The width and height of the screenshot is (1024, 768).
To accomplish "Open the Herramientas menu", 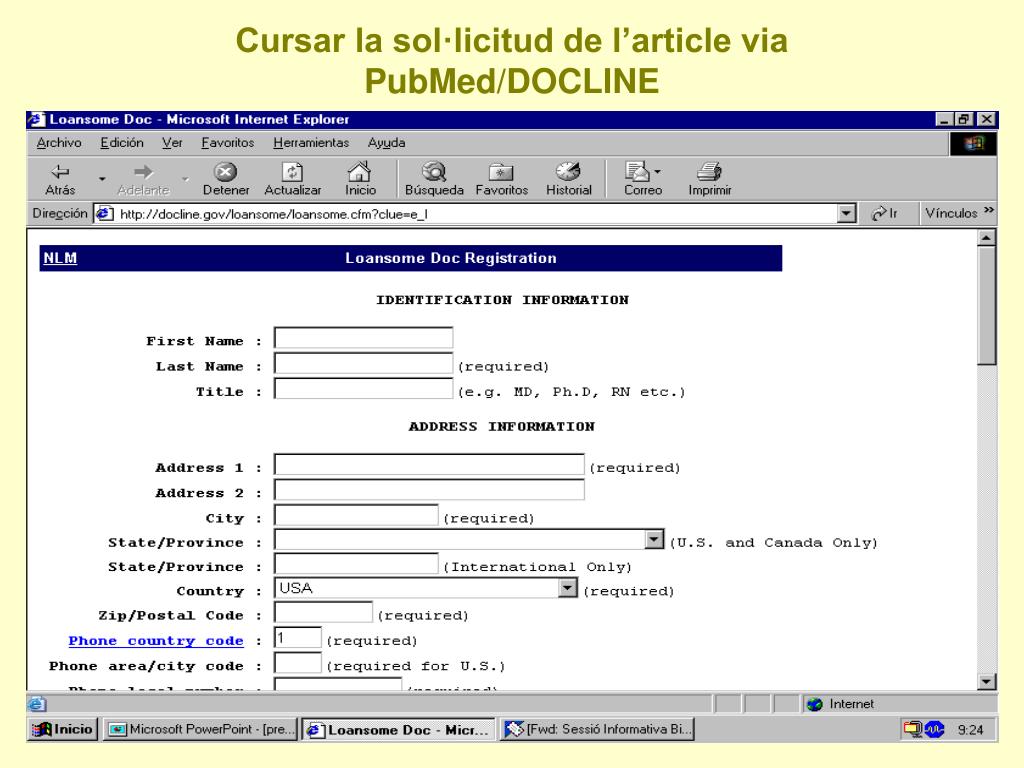I will tap(311, 142).
